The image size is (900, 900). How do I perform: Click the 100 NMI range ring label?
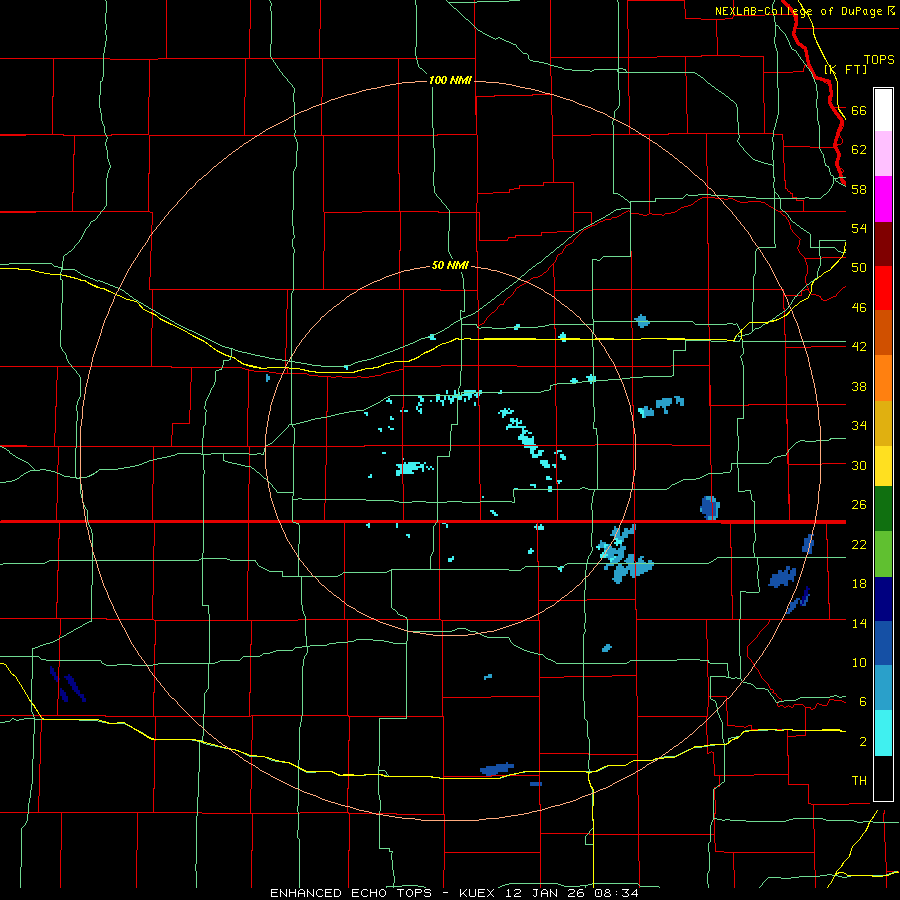pyautogui.click(x=450, y=80)
